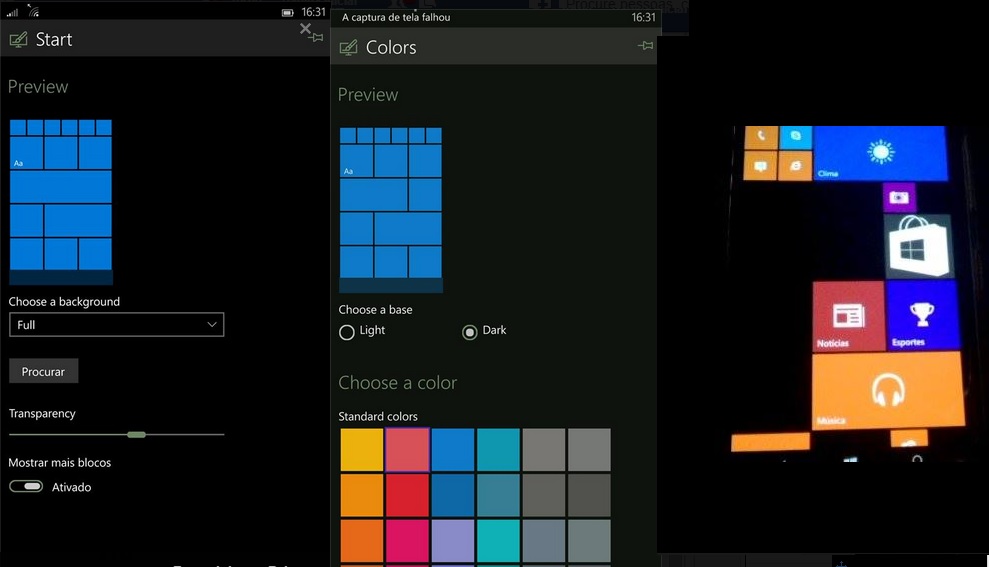Expand the background dropdown set to Full
Viewport: 989px width, 567px height.
pyautogui.click(x=116, y=325)
